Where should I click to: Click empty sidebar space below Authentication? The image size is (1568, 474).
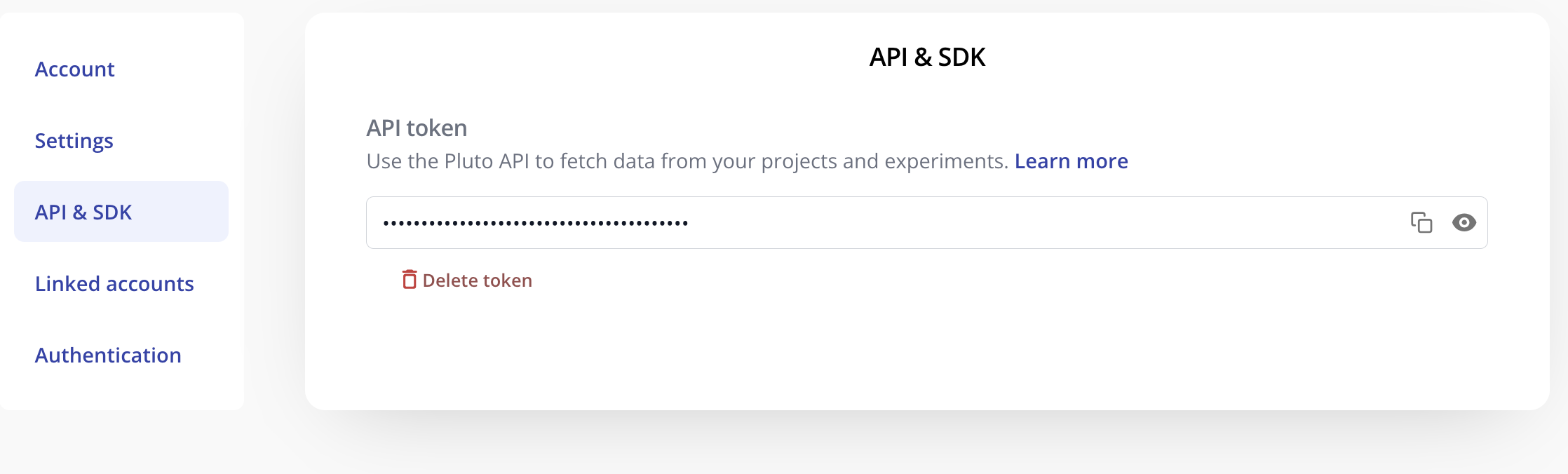(x=122, y=389)
